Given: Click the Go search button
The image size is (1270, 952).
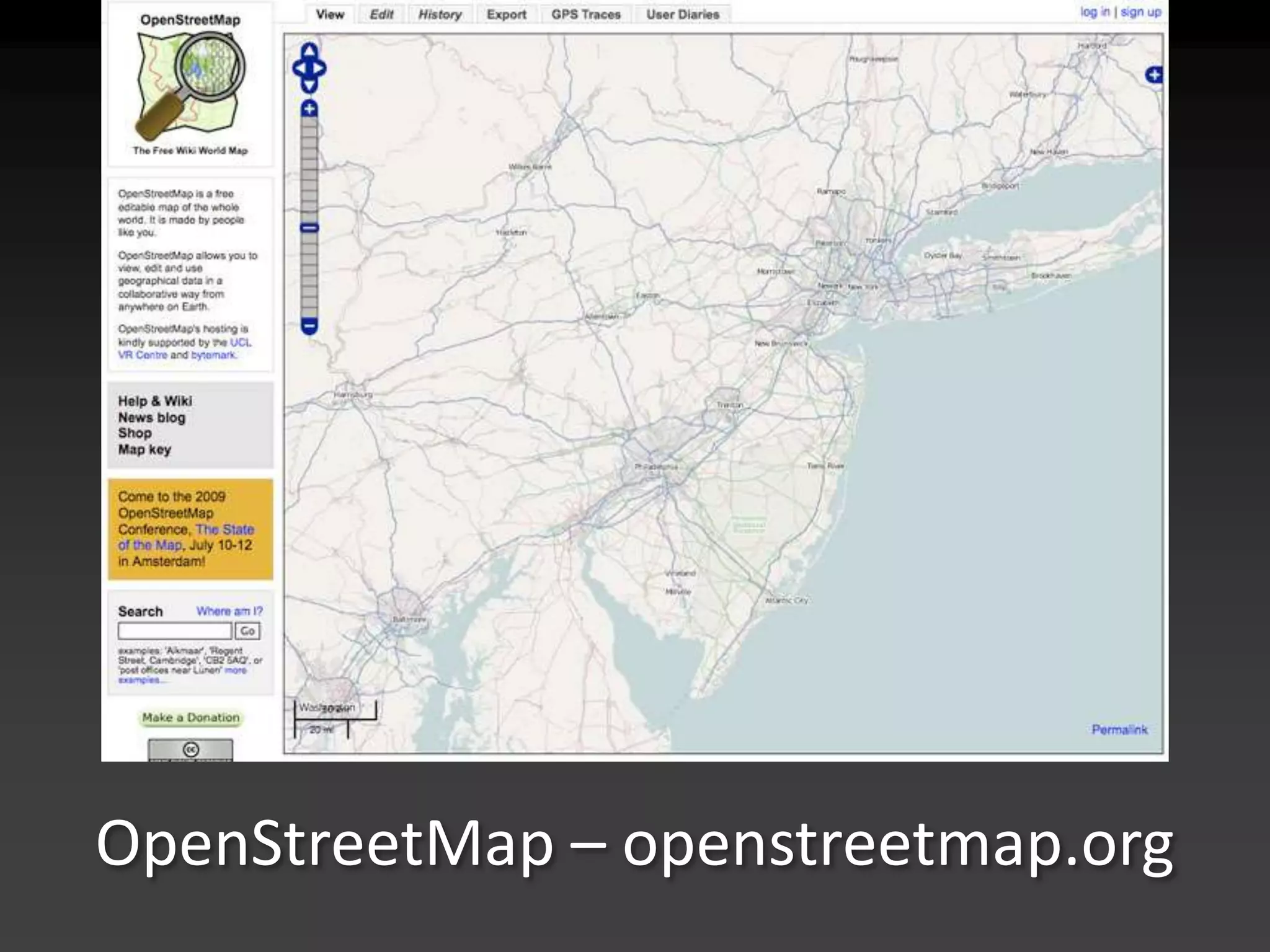Looking at the screenshot, I should pos(247,631).
